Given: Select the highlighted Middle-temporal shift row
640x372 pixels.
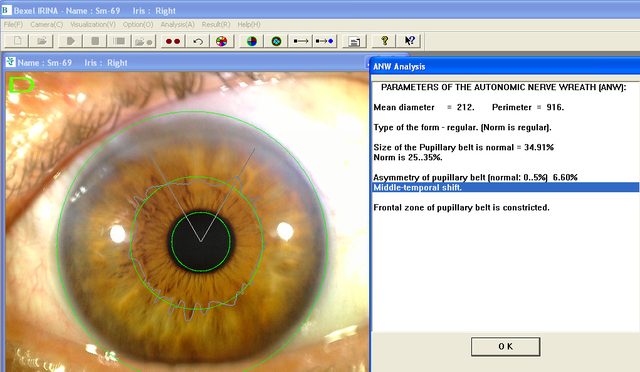Looking at the screenshot, I should (505, 187).
